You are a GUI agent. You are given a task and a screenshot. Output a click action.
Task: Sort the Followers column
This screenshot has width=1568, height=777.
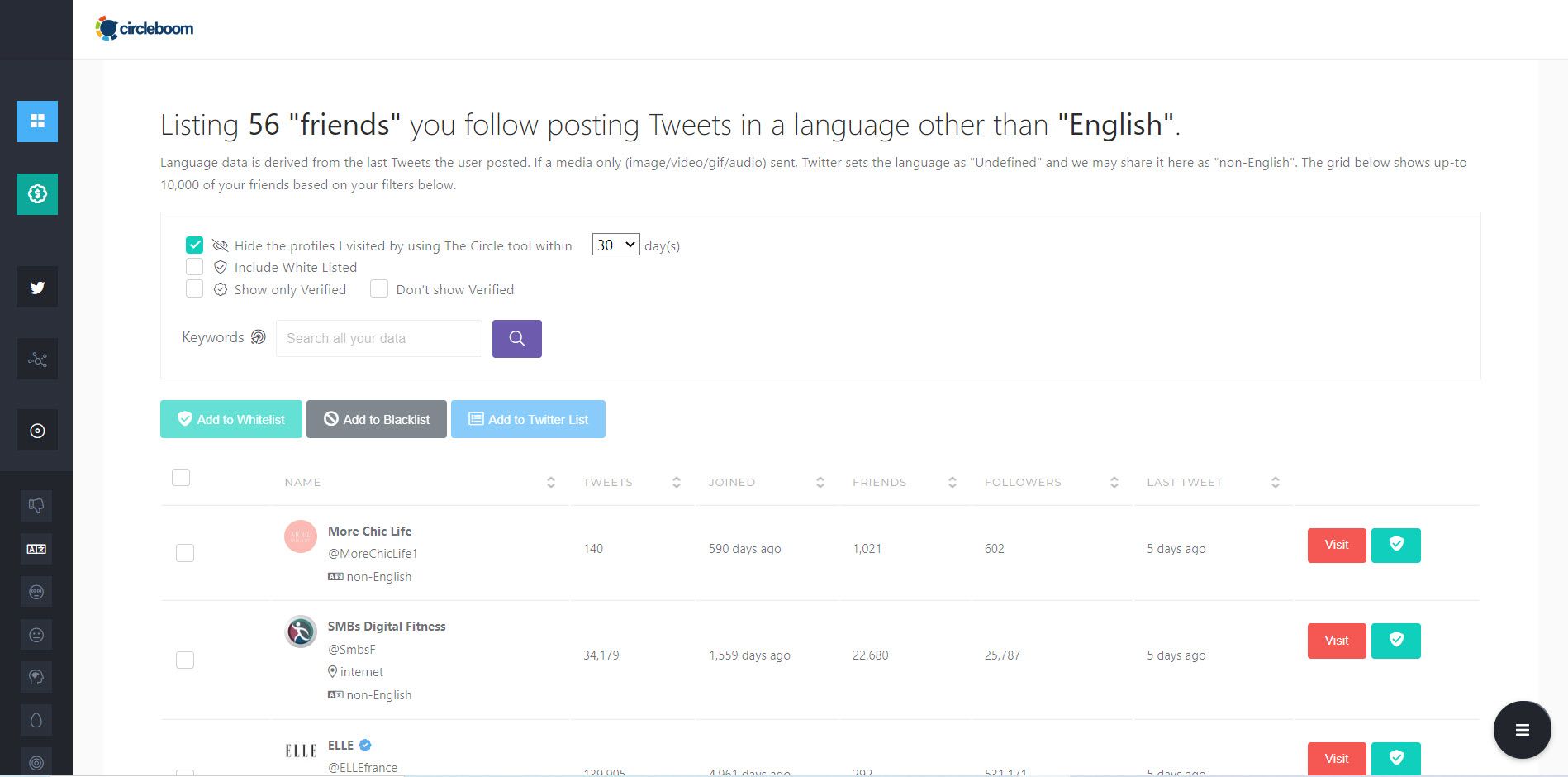[1114, 482]
